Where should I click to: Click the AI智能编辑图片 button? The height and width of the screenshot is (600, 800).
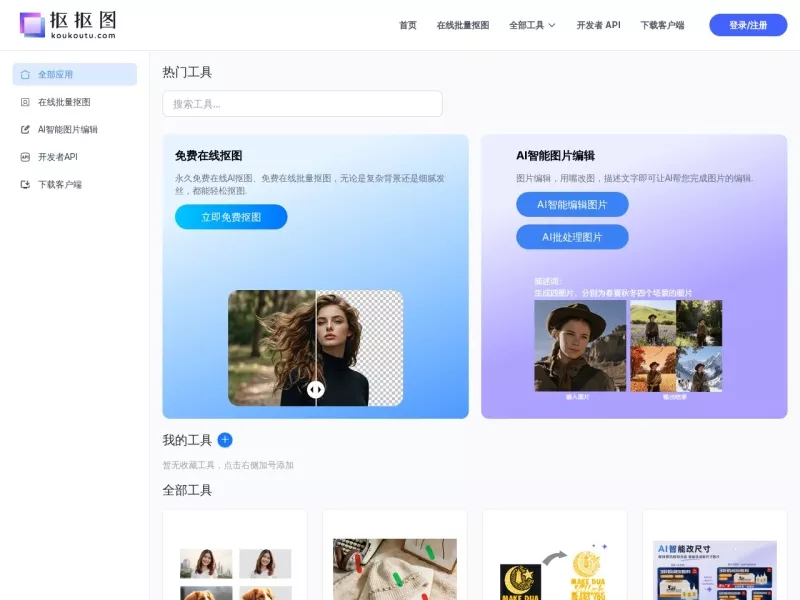572,205
